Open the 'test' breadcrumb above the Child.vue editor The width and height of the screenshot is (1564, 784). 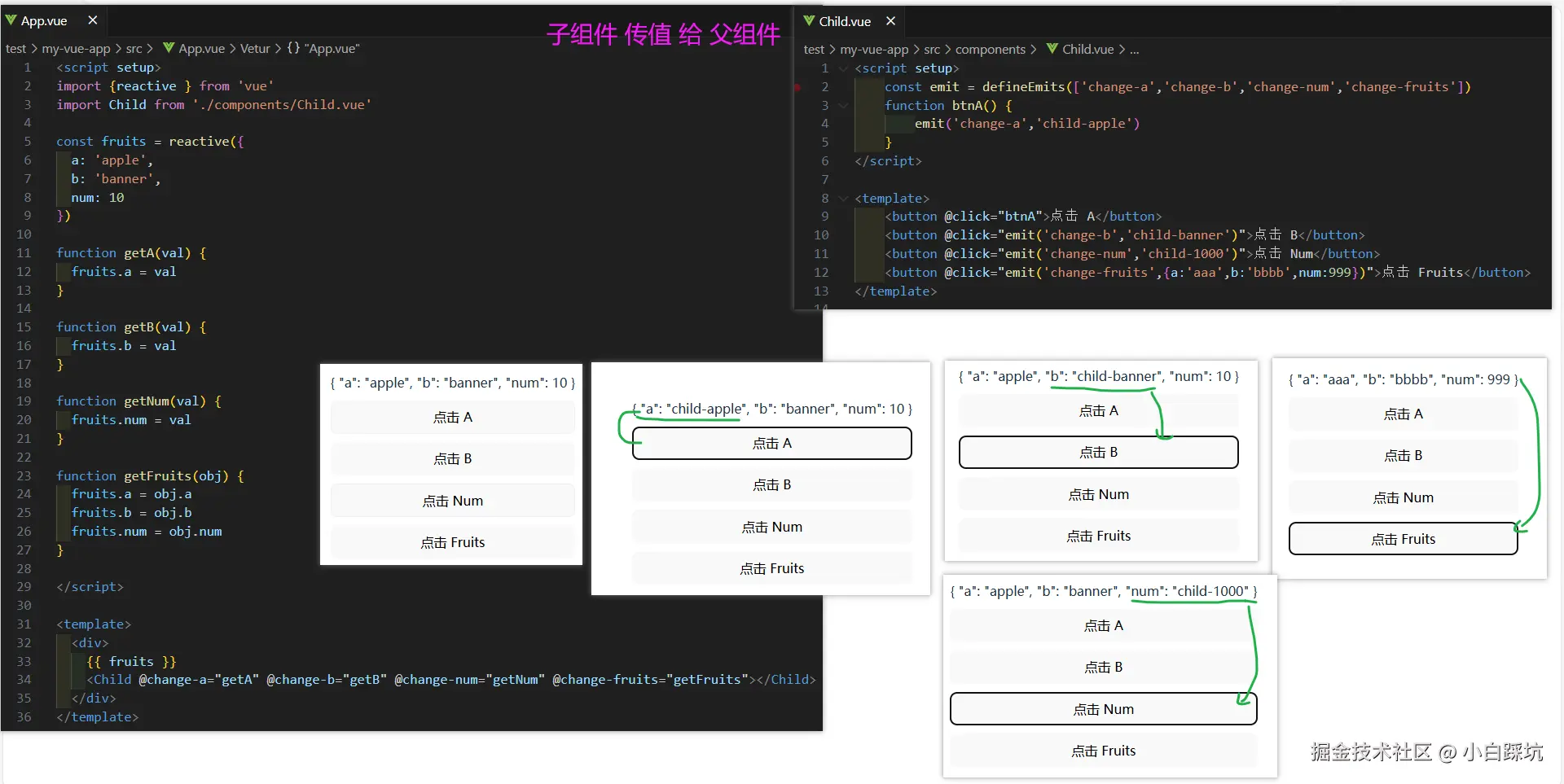tap(814, 50)
